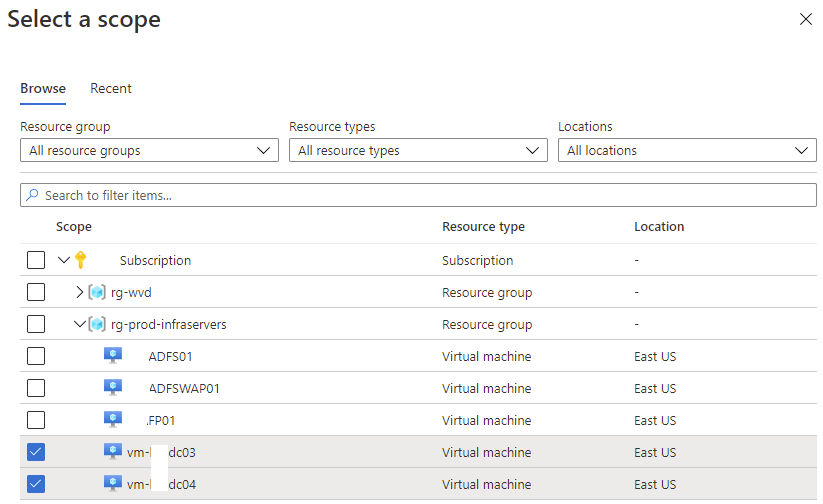The width and height of the screenshot is (823, 504).
Task: Close the Select a scope panel
Action: pyautogui.click(x=806, y=19)
